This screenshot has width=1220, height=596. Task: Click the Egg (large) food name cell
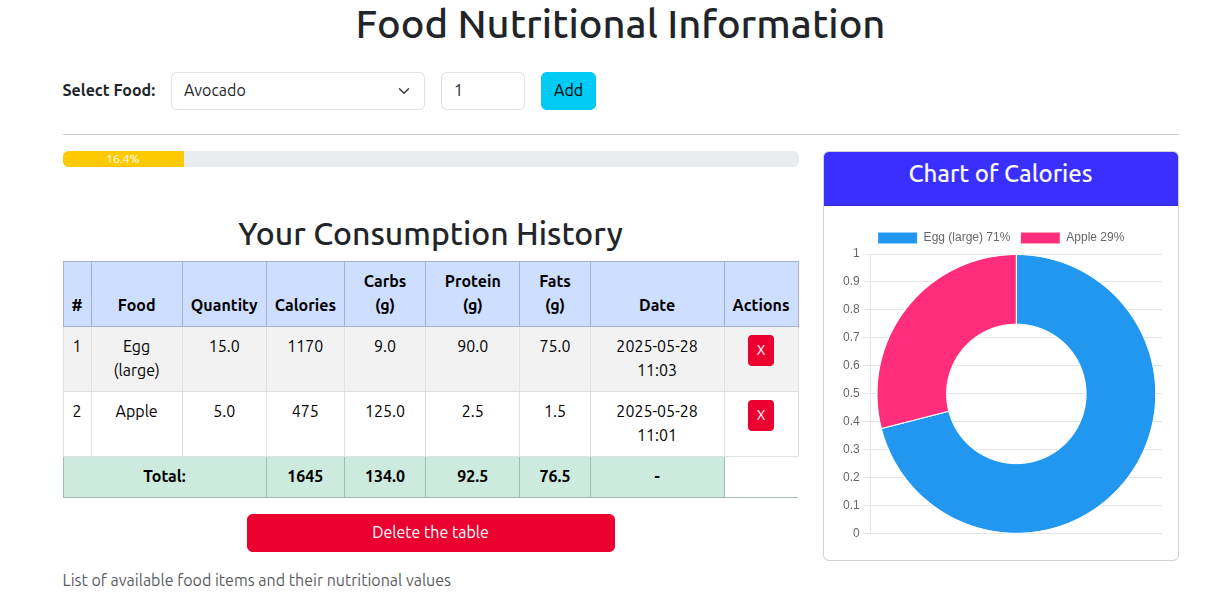[x=137, y=359]
